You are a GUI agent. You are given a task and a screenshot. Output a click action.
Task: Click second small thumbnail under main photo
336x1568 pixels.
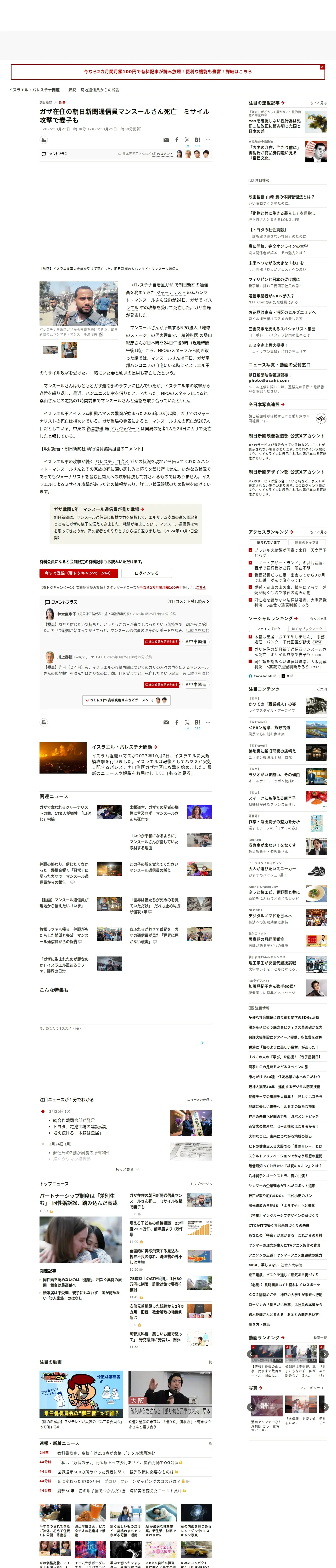pos(70,350)
